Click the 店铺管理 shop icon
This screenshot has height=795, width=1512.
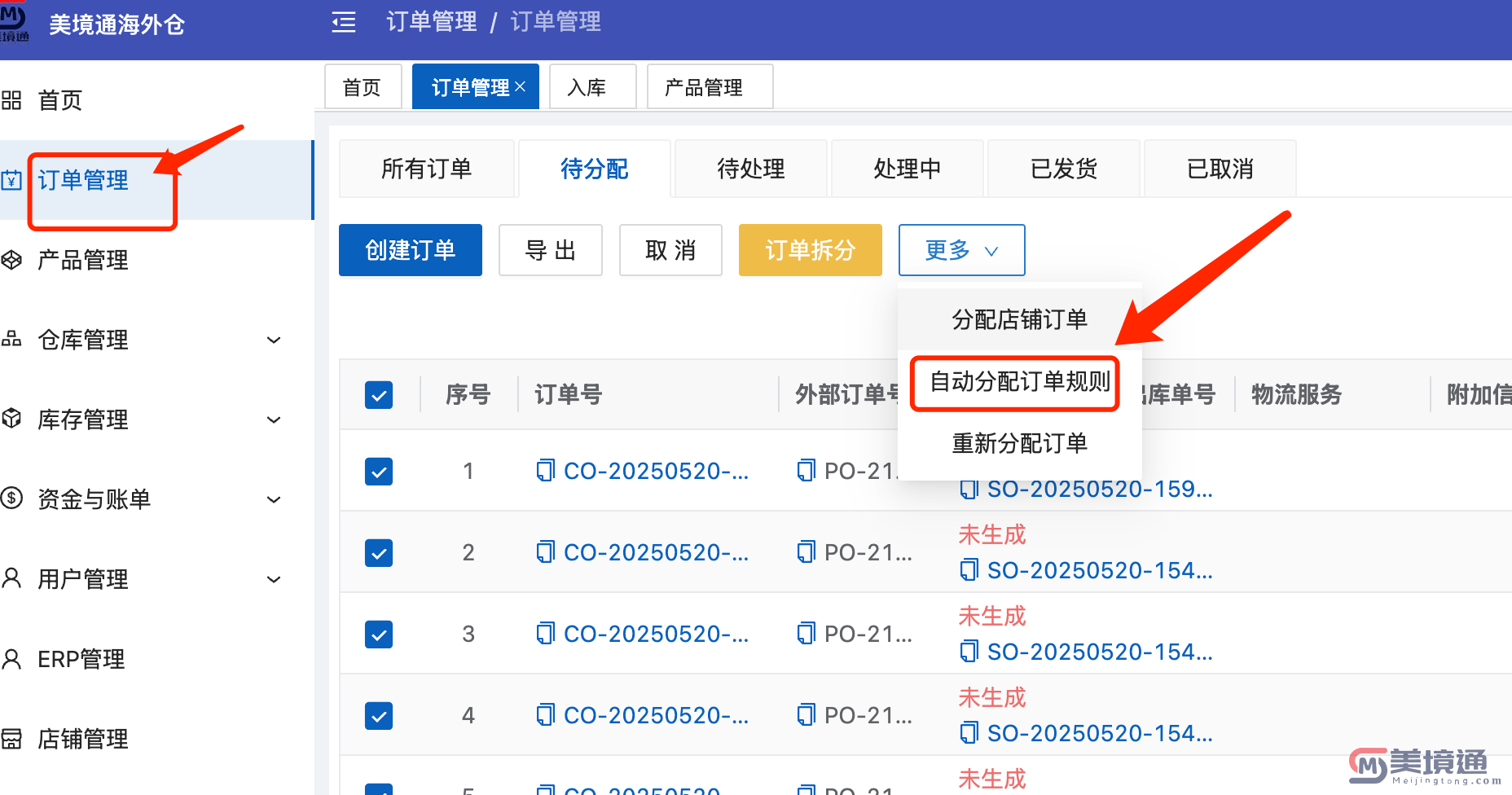point(11,738)
